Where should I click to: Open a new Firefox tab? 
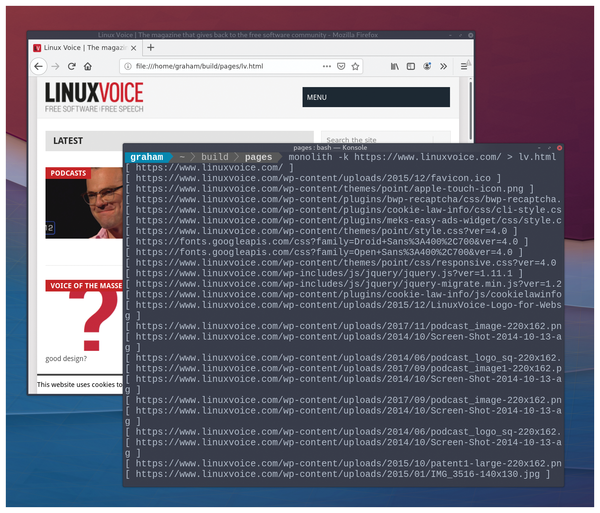coord(151,47)
